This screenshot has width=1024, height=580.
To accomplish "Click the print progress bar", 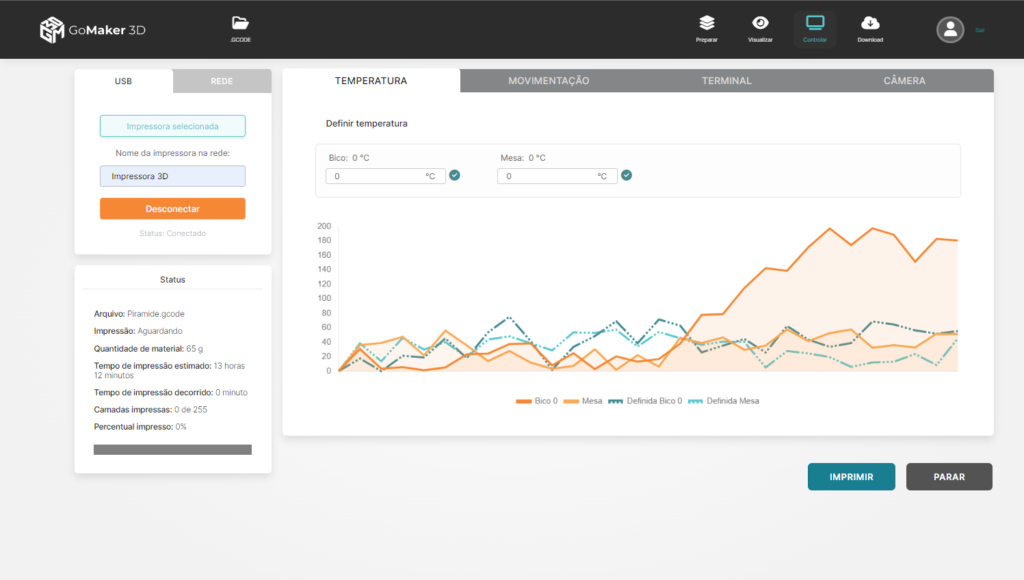I will (x=172, y=450).
